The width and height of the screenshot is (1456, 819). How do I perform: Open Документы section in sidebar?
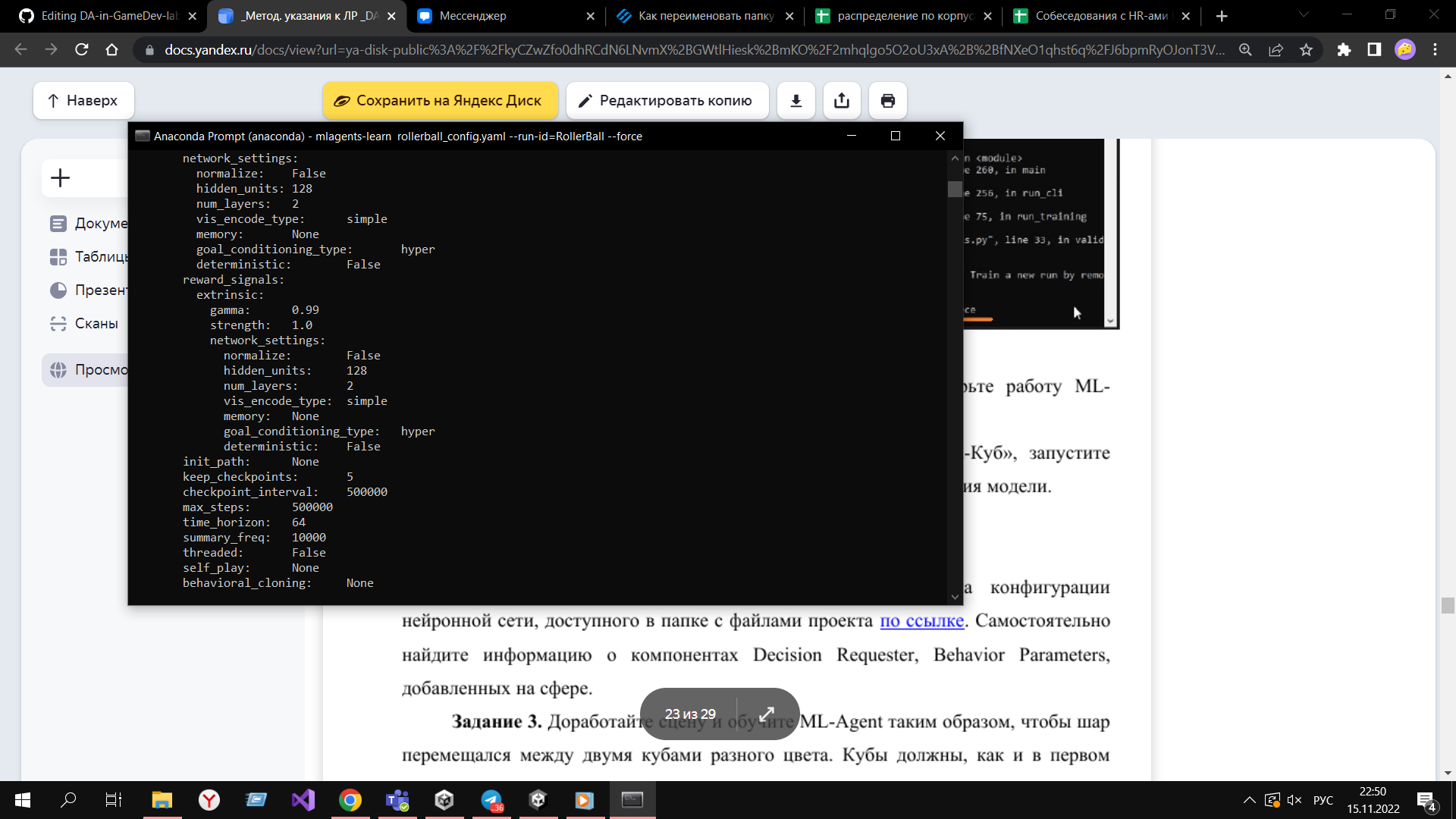click(x=91, y=223)
